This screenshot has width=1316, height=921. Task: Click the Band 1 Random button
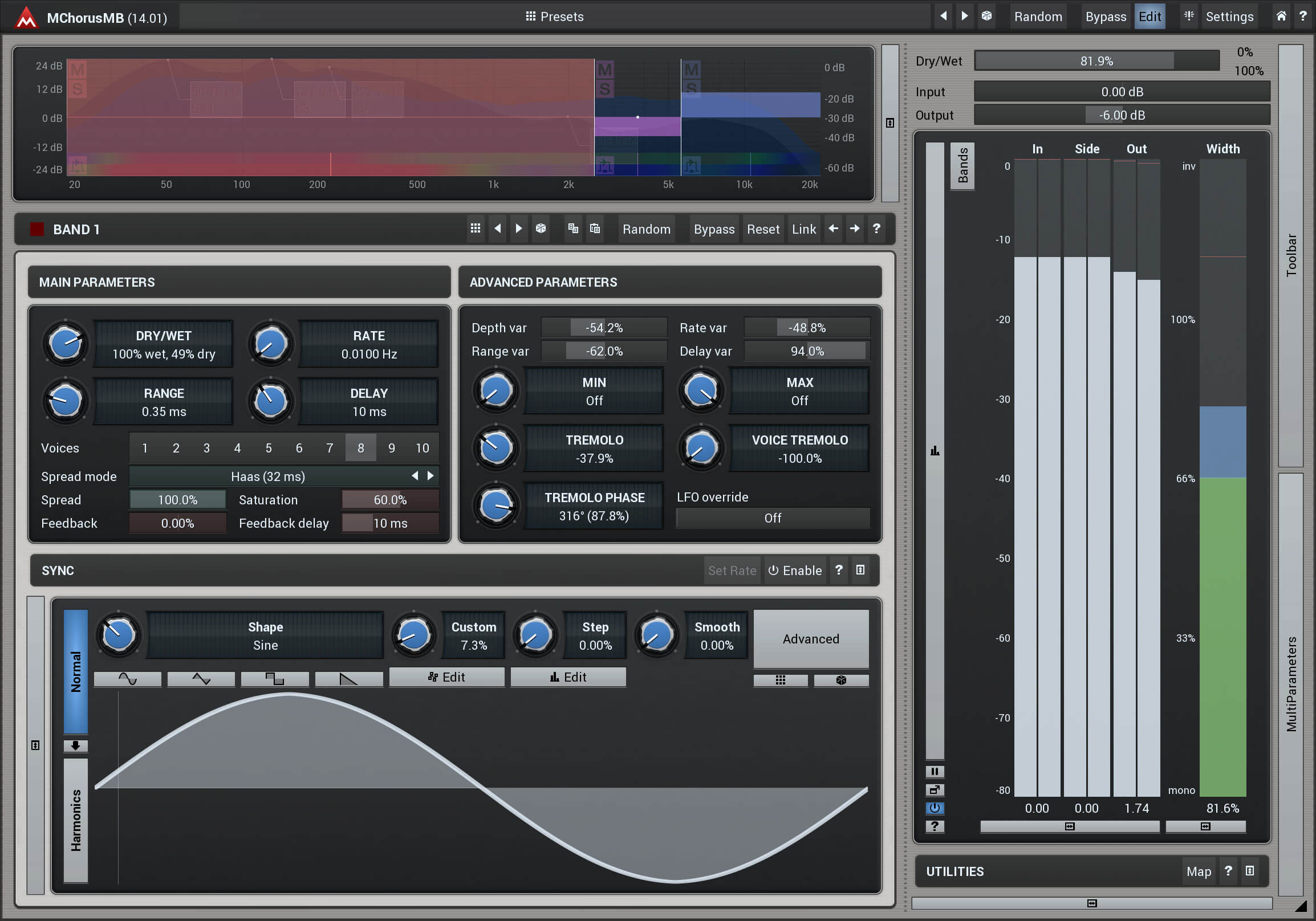[646, 229]
